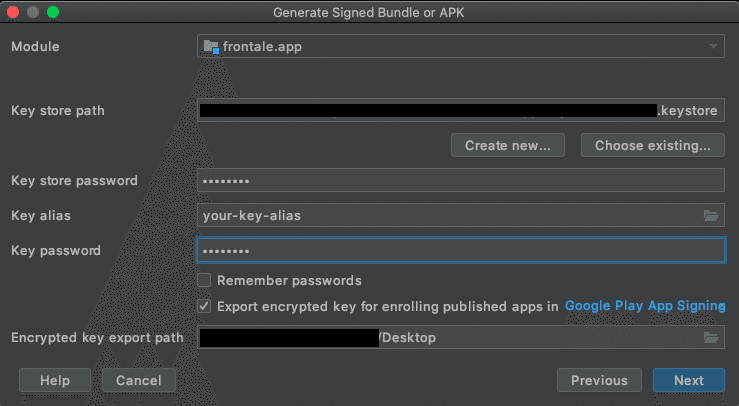The image size is (739, 406).
Task: Focus the Key store password field
Action: pyautogui.click(x=460, y=180)
